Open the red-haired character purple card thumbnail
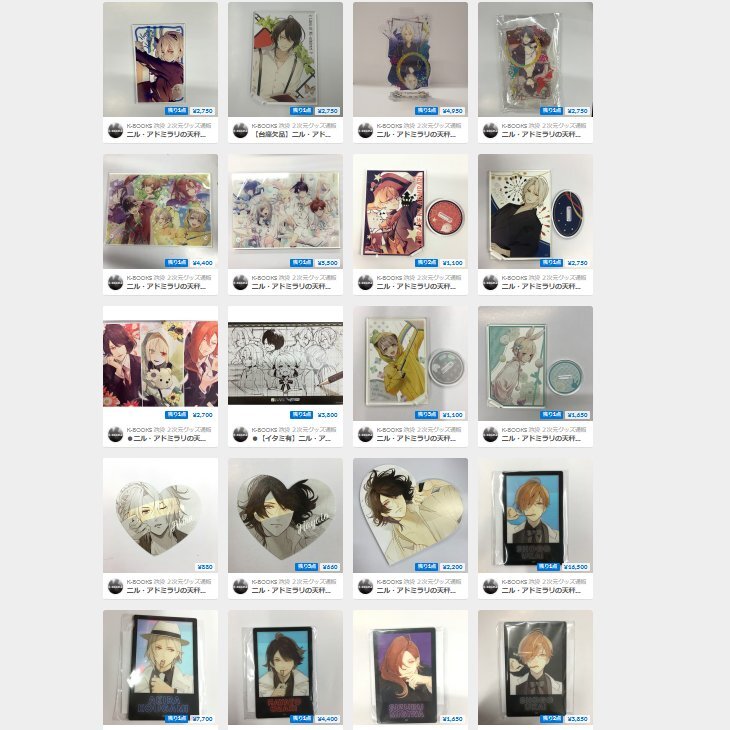 click(x=410, y=668)
